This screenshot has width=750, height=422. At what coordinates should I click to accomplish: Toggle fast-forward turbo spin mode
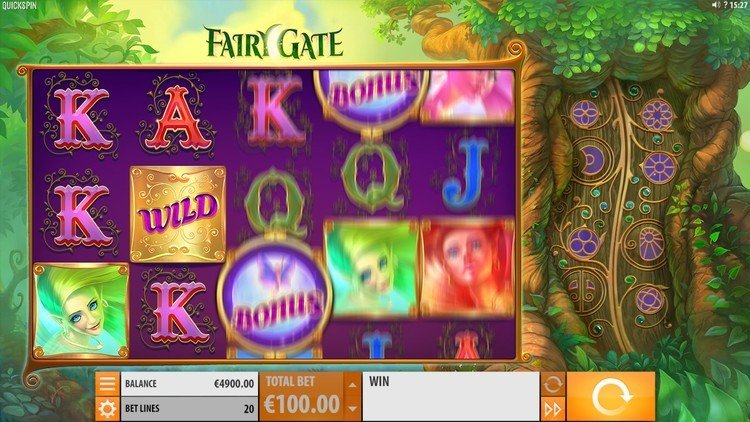tap(552, 410)
